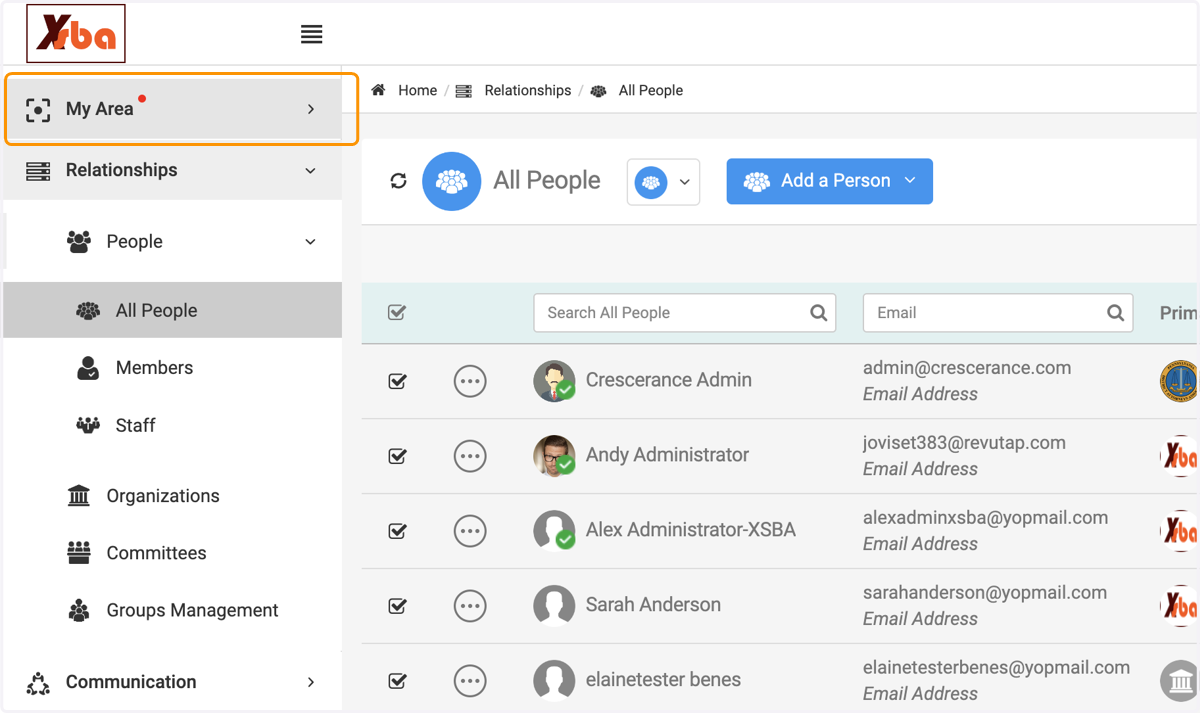This screenshot has height=713, width=1200.
Task: Open the three-dot menu for Sarah Anderson
Action: pos(470,606)
